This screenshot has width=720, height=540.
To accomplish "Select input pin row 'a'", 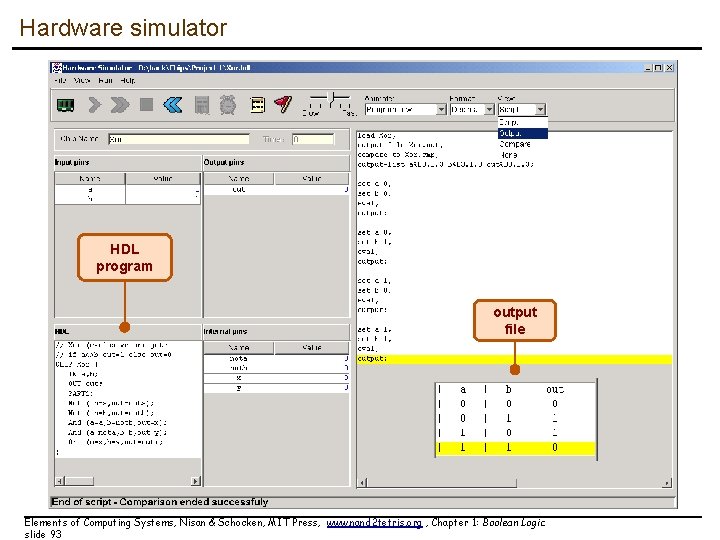I will coord(127,189).
